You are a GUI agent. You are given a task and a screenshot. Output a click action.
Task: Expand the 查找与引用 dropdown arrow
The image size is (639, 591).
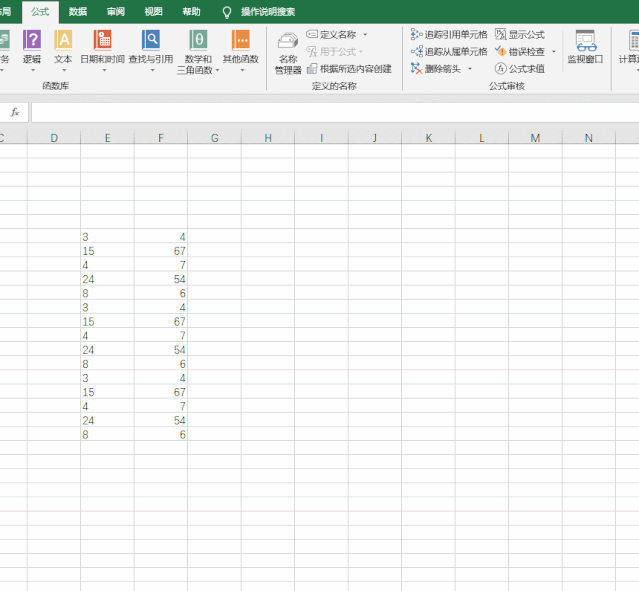point(152,71)
